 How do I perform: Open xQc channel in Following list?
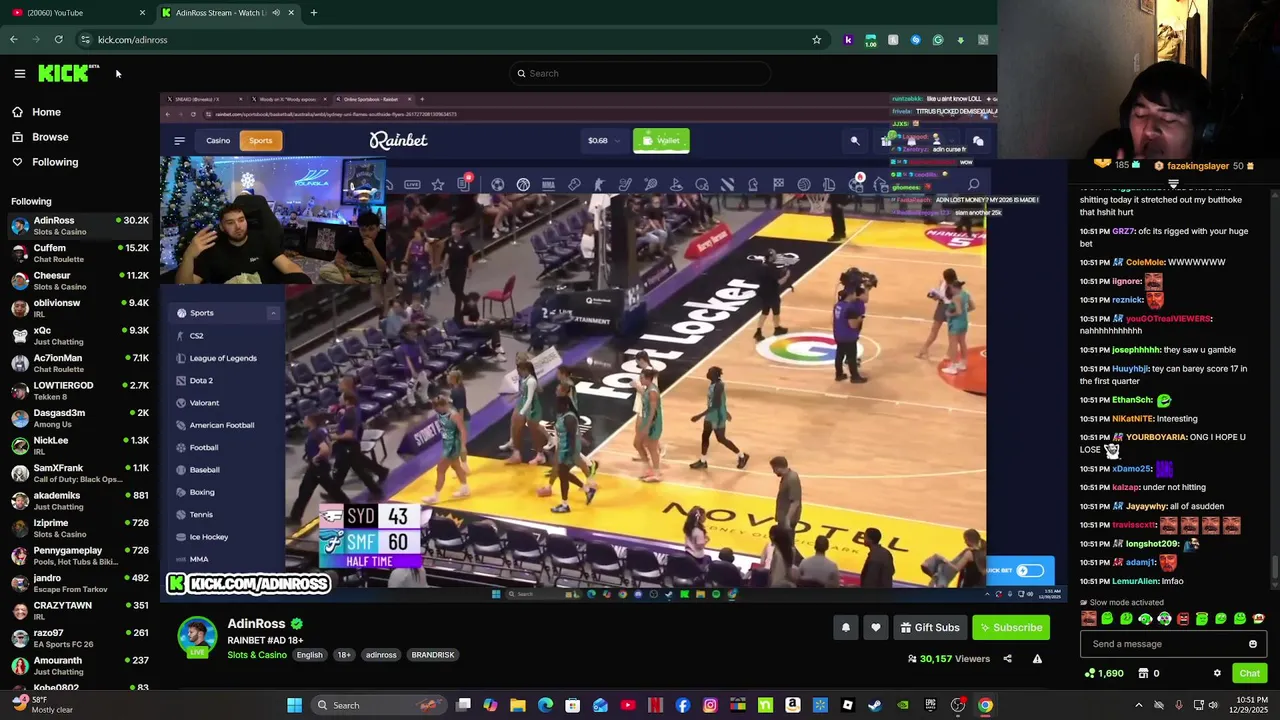click(80, 336)
